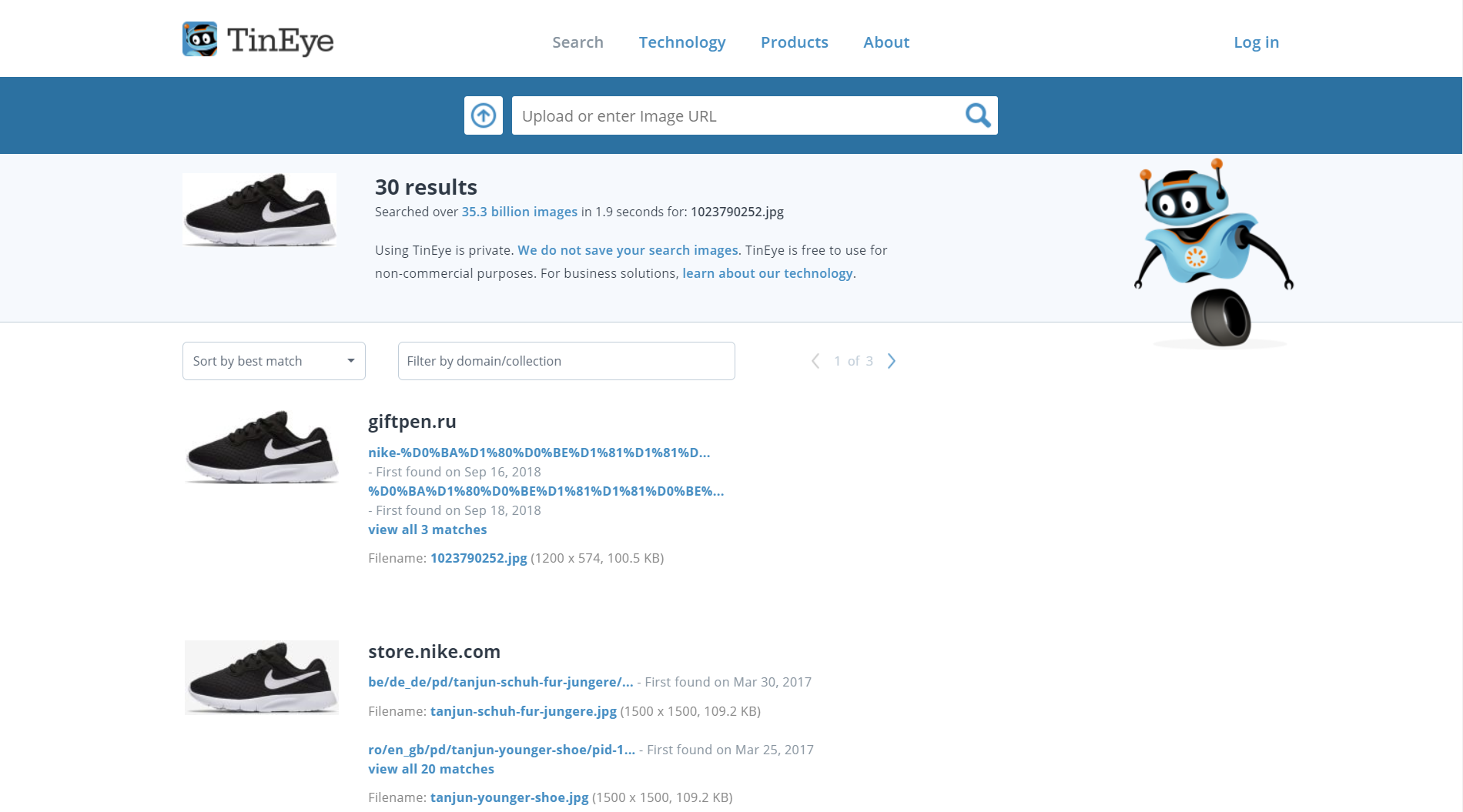Open be/de_de/pd/tanjun-schuh-fur-jungere link
The width and height of the screenshot is (1463, 812).
tap(500, 682)
